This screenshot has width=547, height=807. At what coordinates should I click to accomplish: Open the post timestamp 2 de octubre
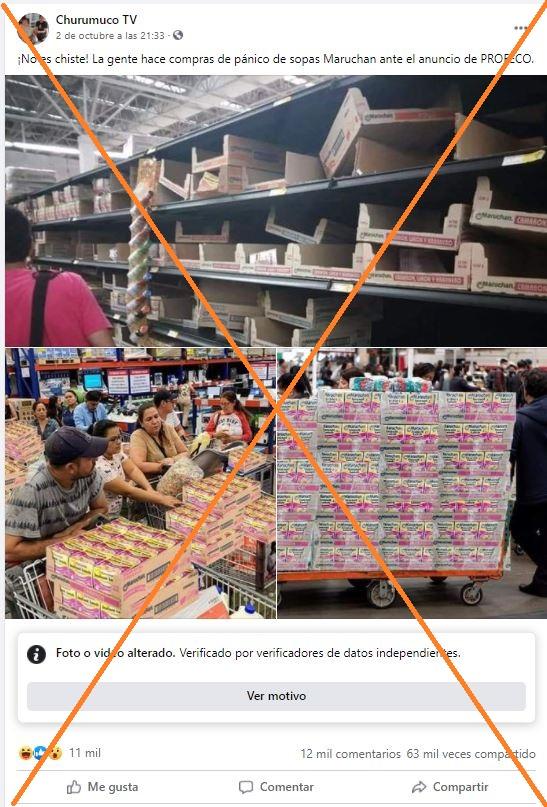[110, 36]
